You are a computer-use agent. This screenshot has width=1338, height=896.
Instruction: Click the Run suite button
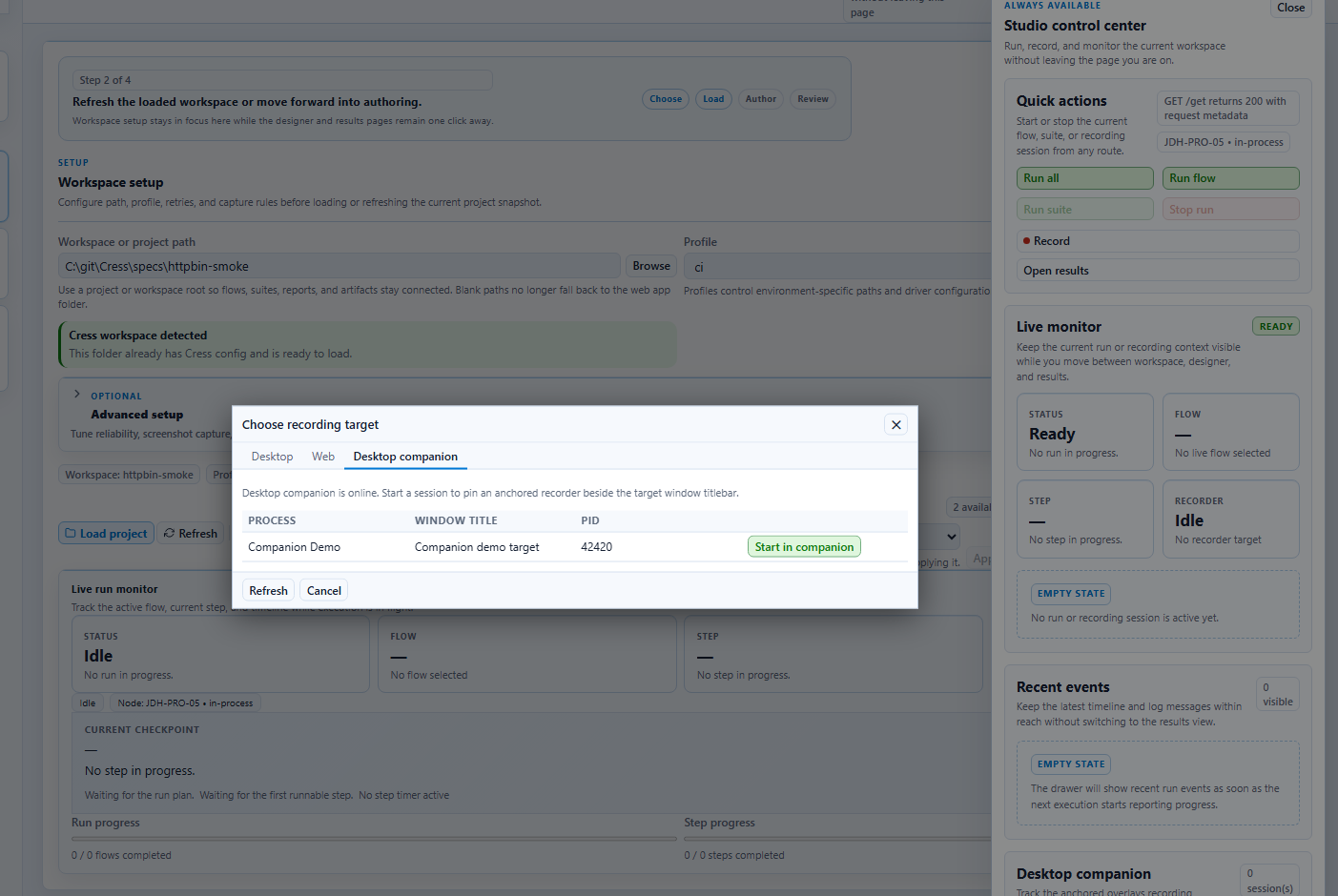(1085, 210)
